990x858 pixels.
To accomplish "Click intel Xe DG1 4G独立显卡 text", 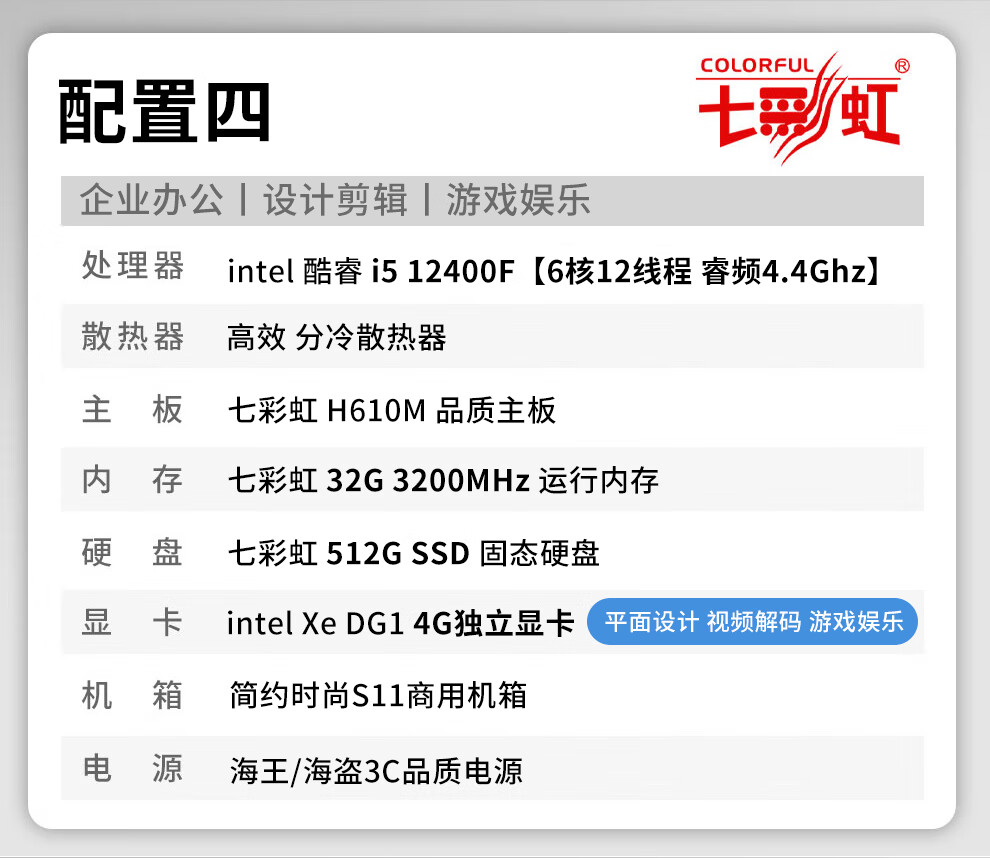I will coord(400,623).
